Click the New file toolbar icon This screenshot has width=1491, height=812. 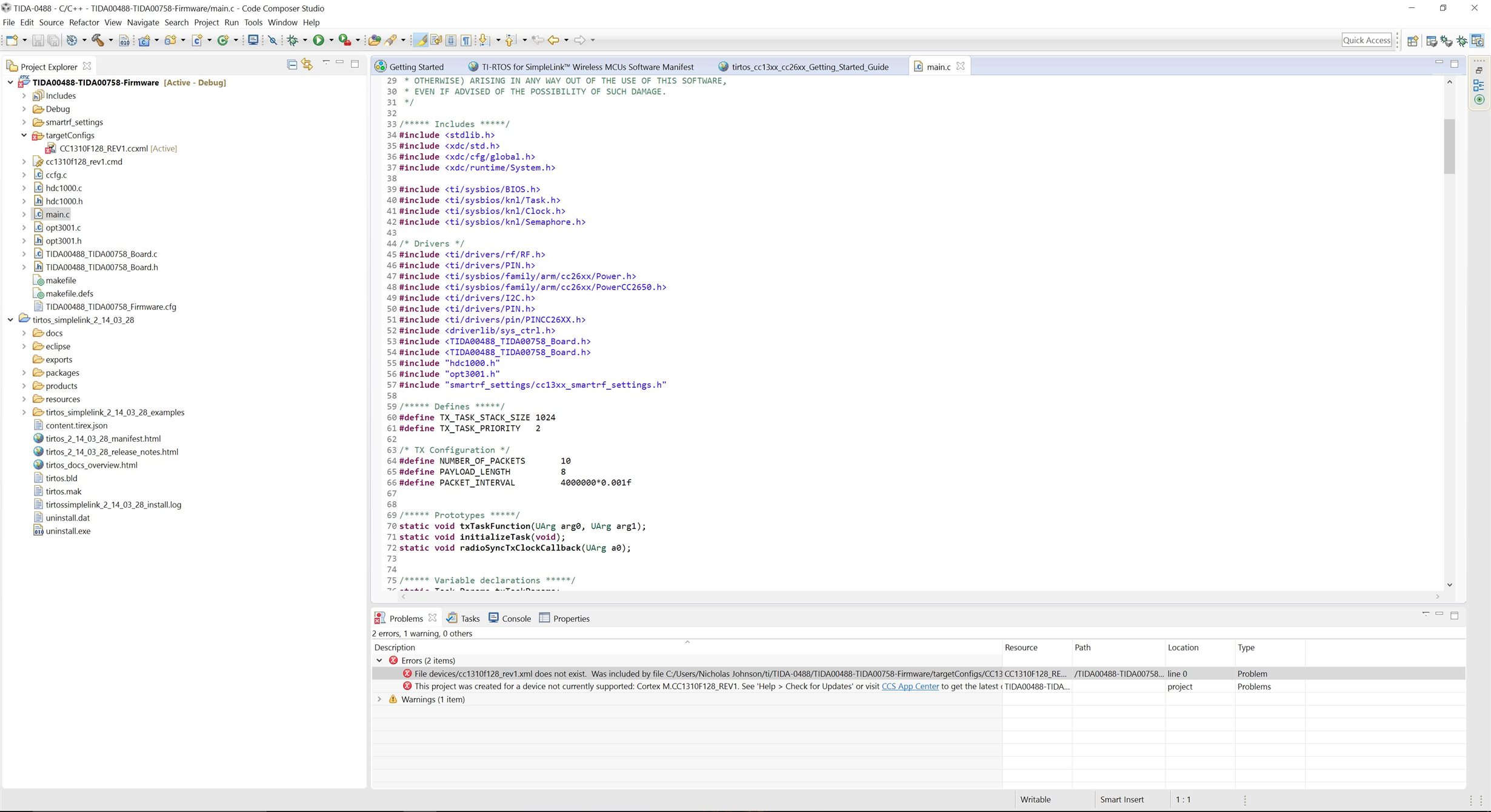tap(12, 40)
